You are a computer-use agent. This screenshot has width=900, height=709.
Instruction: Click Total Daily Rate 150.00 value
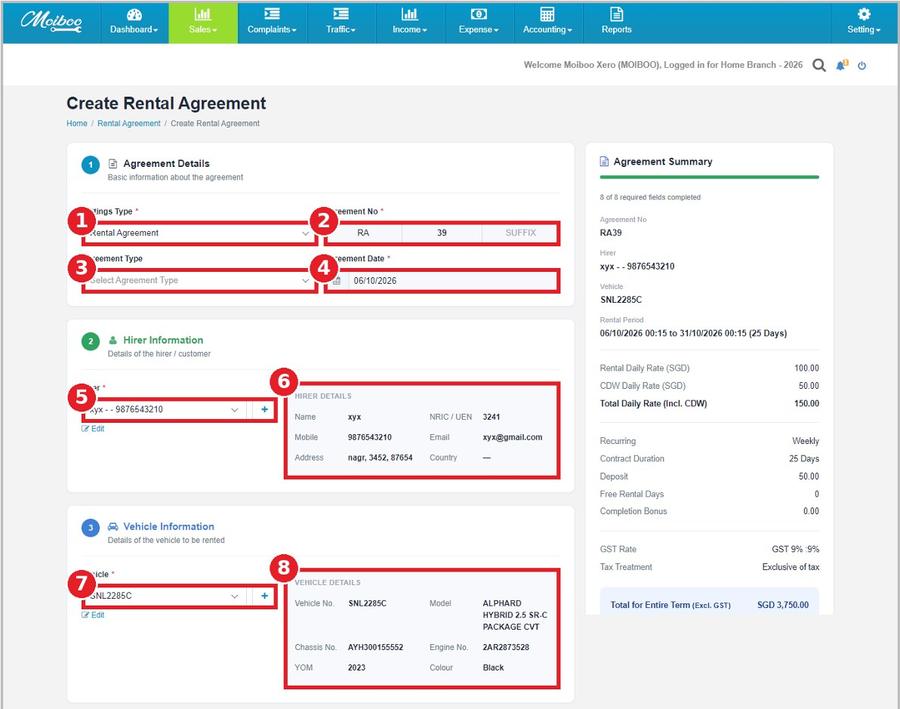click(806, 404)
